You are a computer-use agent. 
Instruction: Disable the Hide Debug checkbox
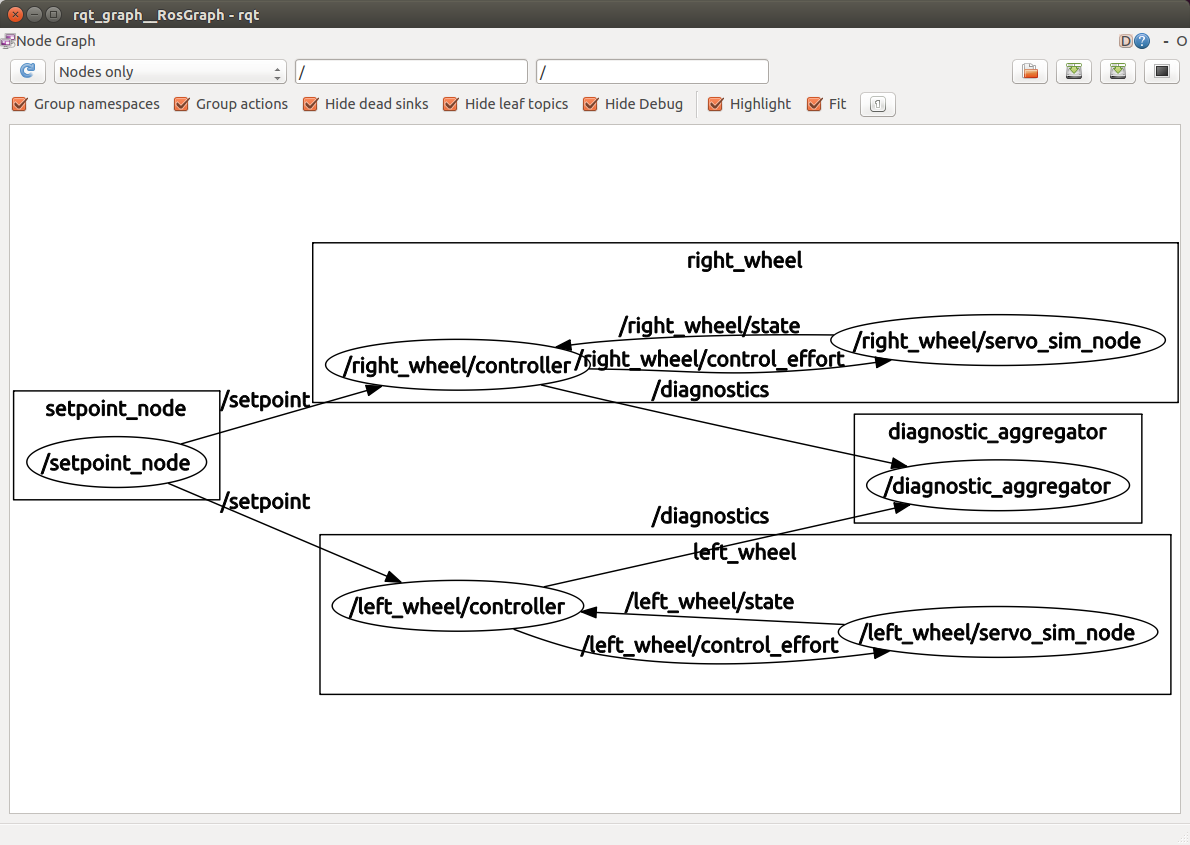point(590,104)
